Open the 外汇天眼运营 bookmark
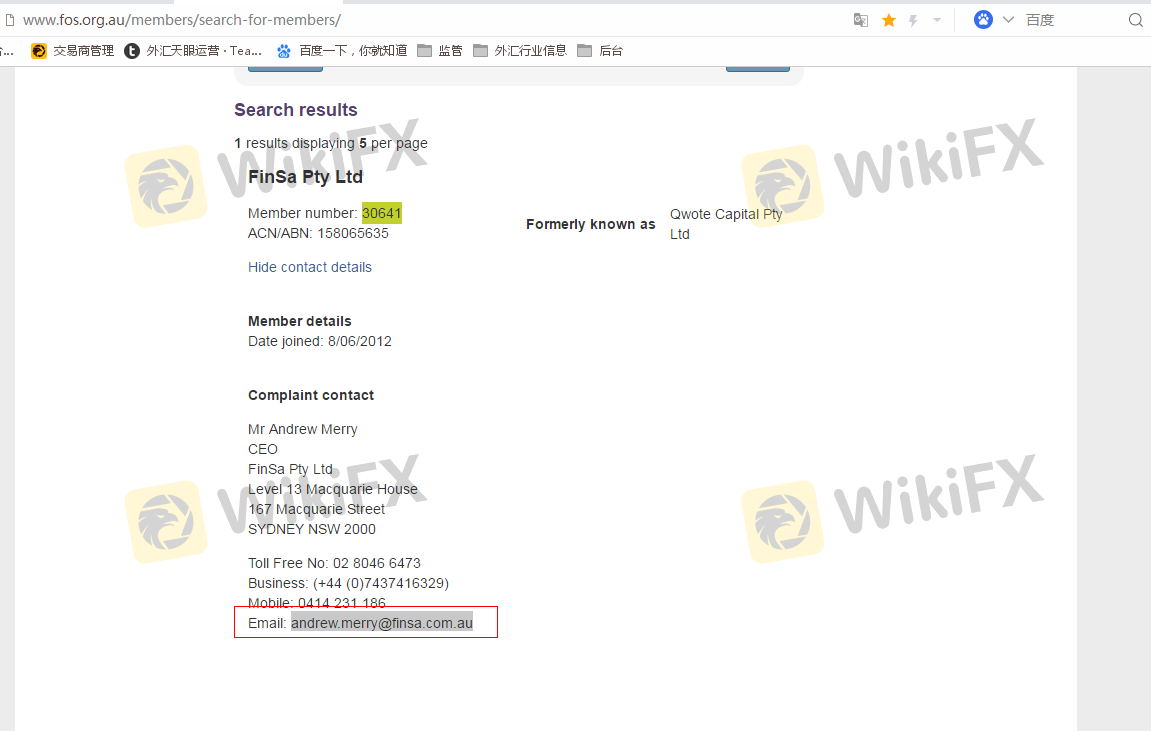 coord(194,51)
